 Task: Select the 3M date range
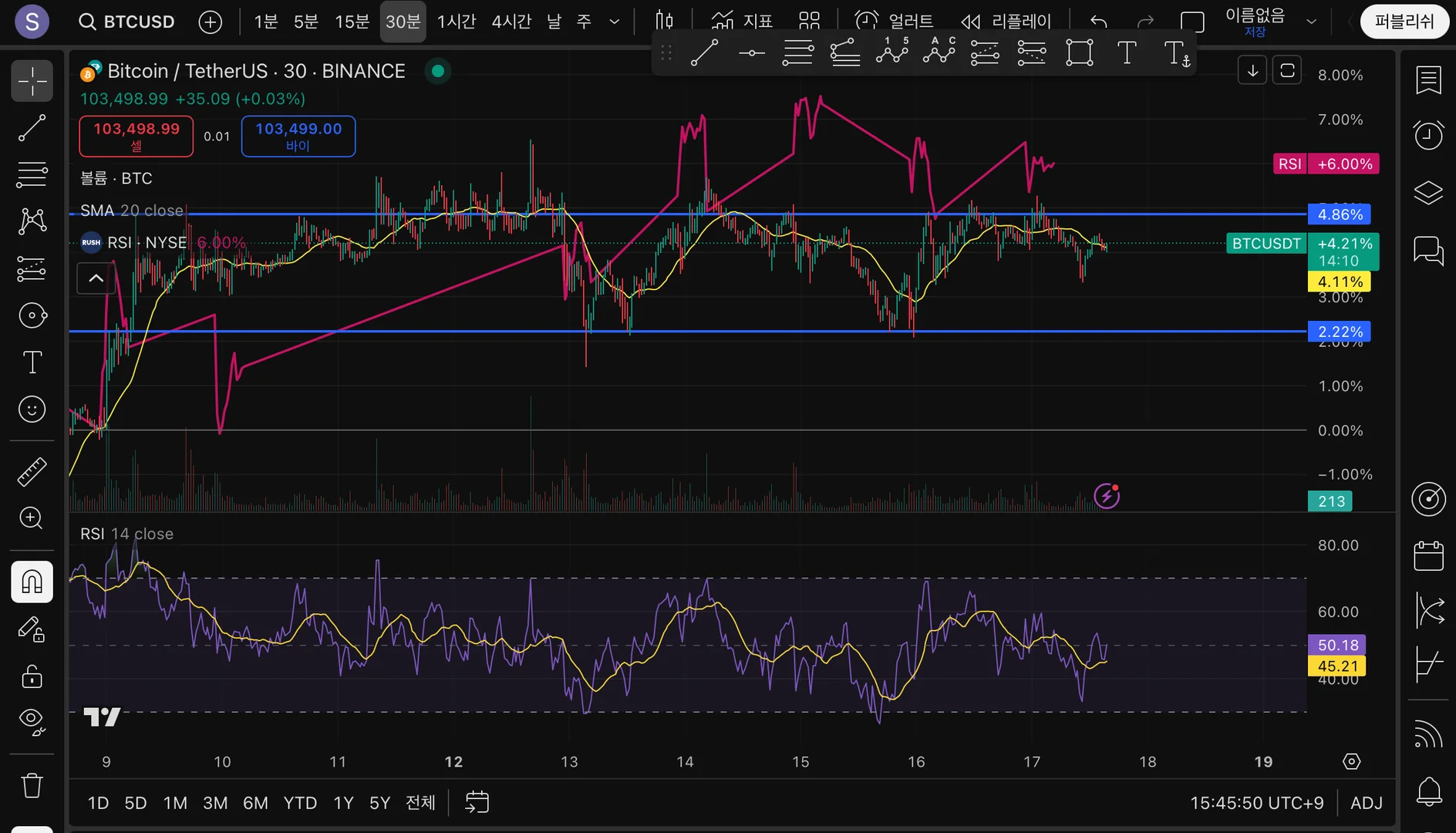215,803
